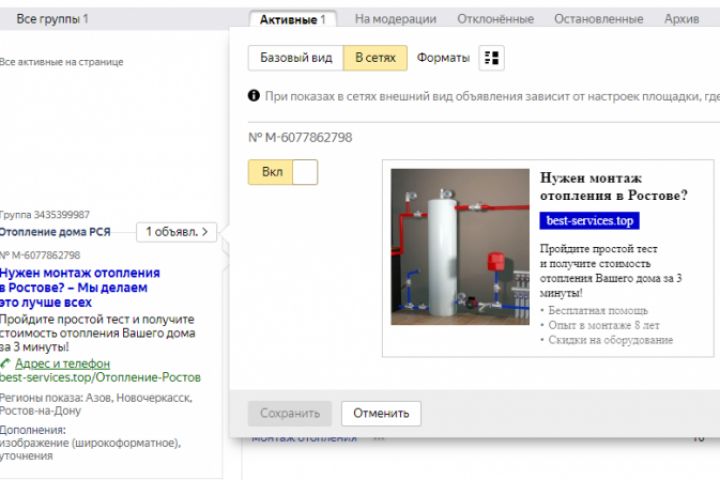Click the 'Опыт в монтаже 8 лет' bullet
This screenshot has width=720, height=480.
pos(603,325)
